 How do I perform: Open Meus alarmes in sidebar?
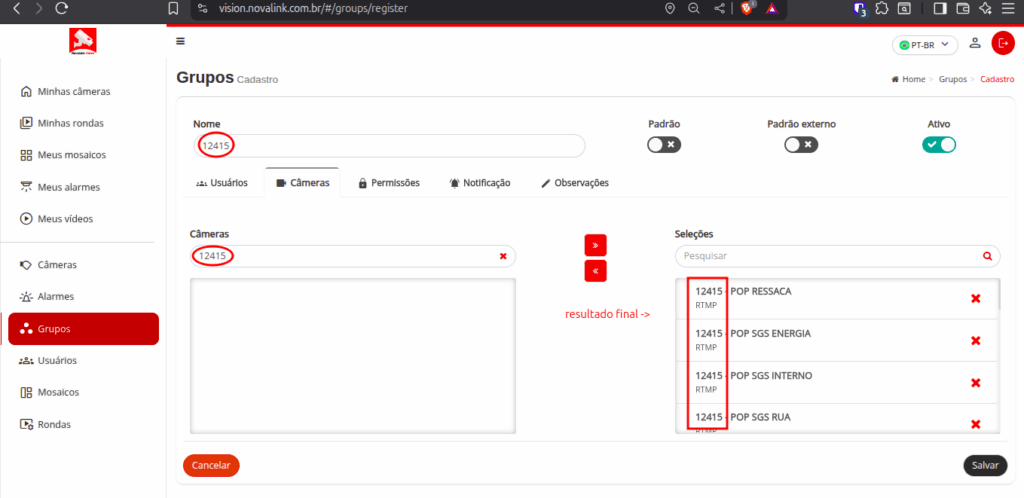83,187
